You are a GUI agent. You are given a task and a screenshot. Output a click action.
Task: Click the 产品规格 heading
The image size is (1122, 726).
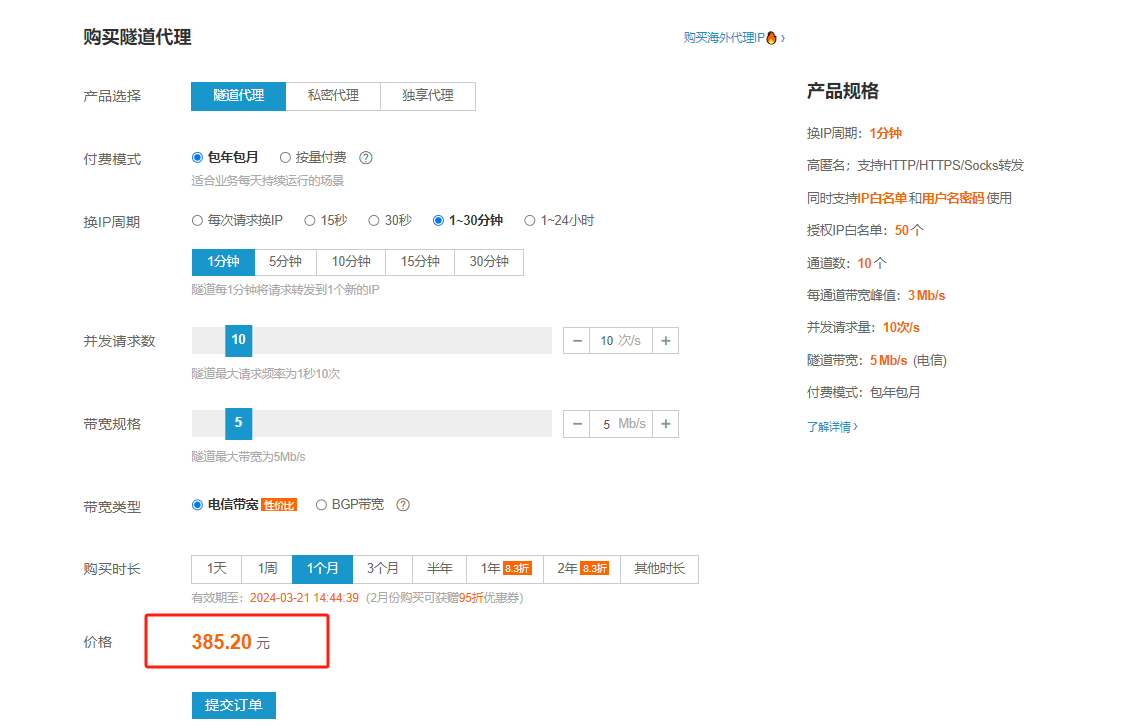[843, 91]
